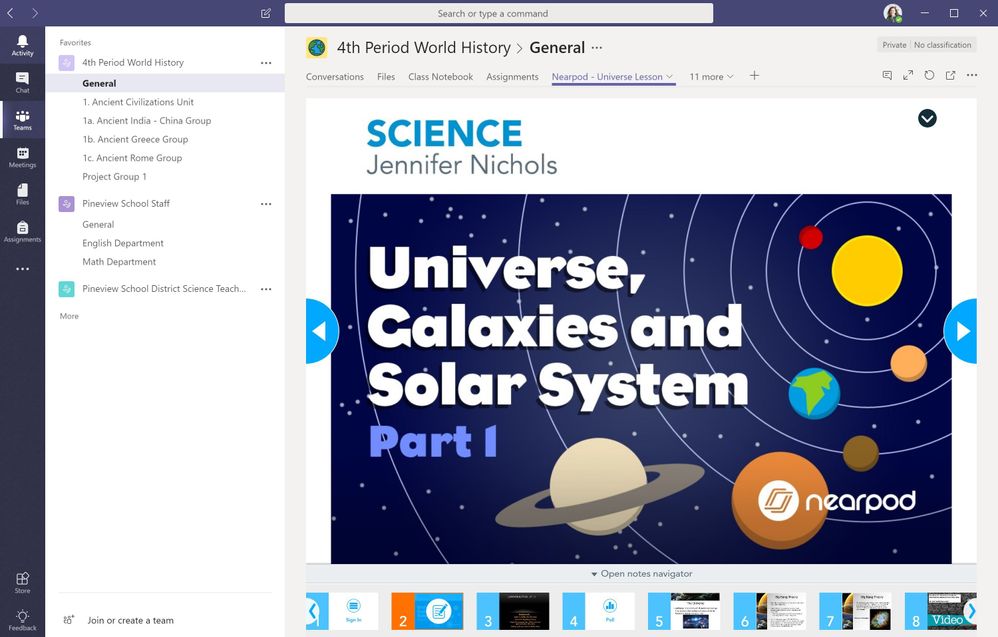Add a new tab with plus icon

coord(754,75)
